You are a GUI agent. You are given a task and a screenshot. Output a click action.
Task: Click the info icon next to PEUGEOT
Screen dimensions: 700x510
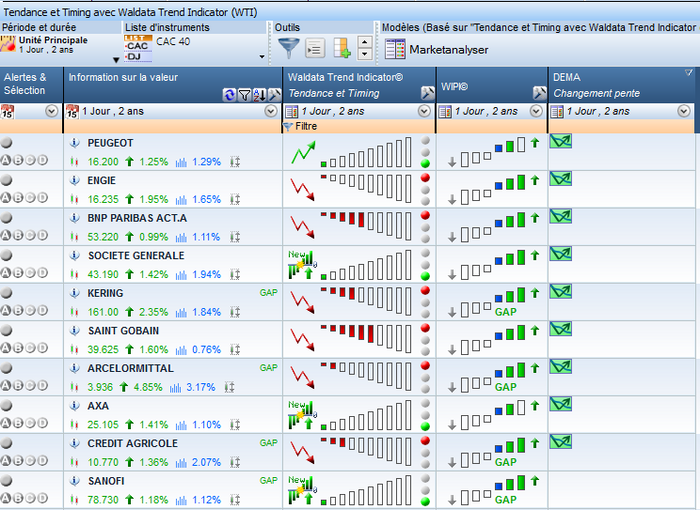74,143
